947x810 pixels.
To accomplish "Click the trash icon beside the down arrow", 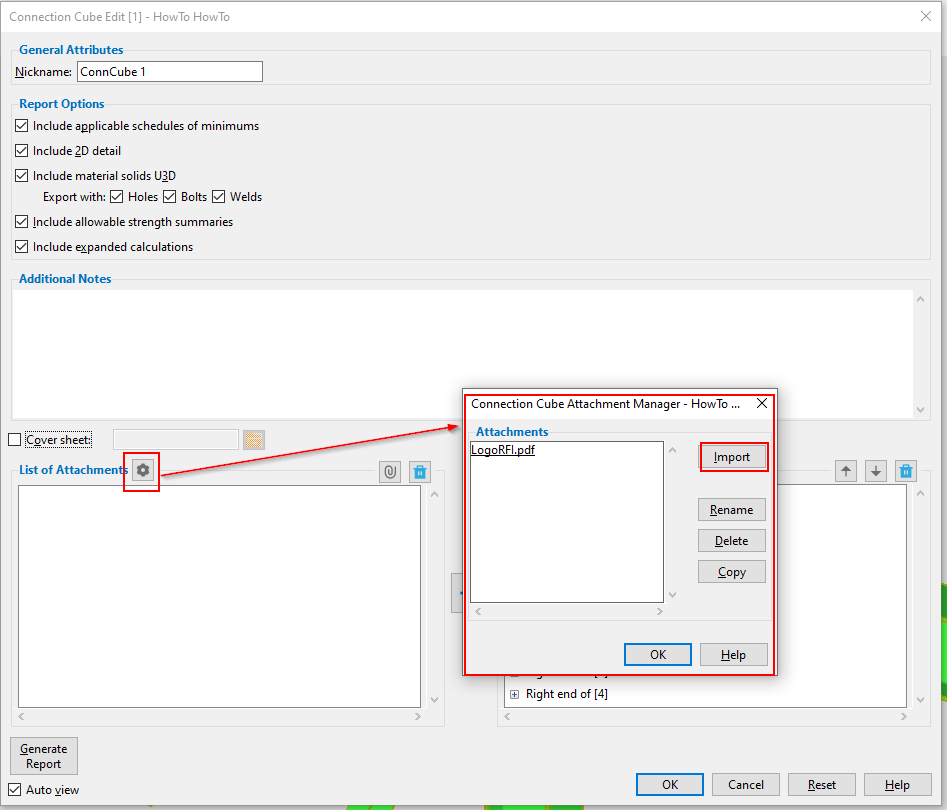I will click(906, 471).
